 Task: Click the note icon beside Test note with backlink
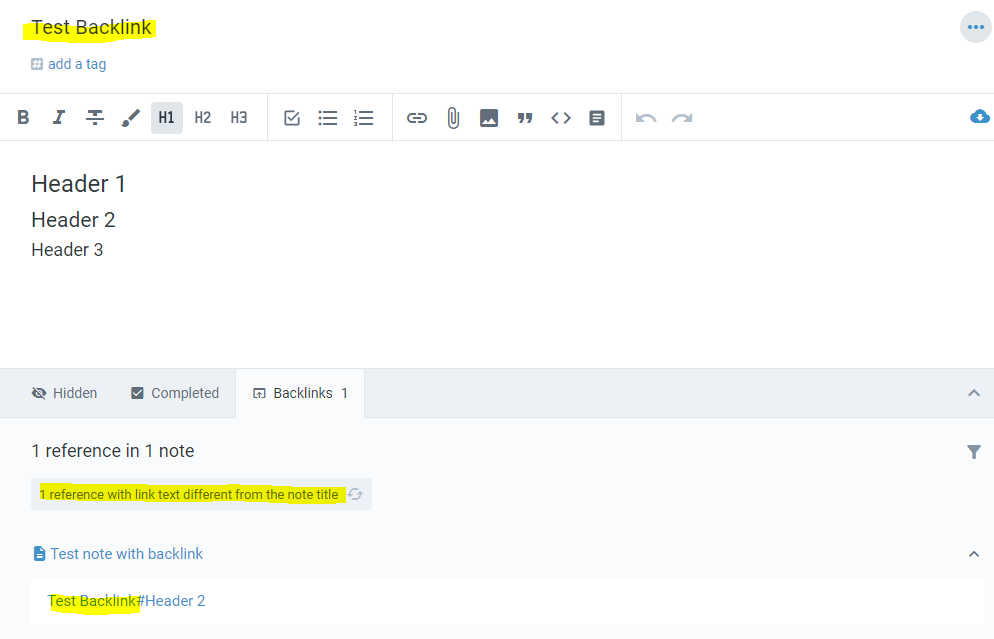tap(39, 554)
